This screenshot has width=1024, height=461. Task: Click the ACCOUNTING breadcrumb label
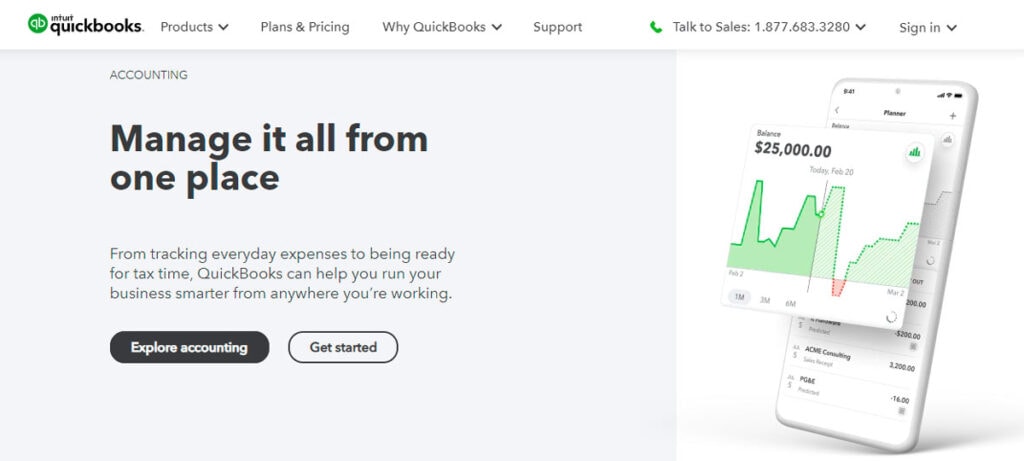[149, 75]
